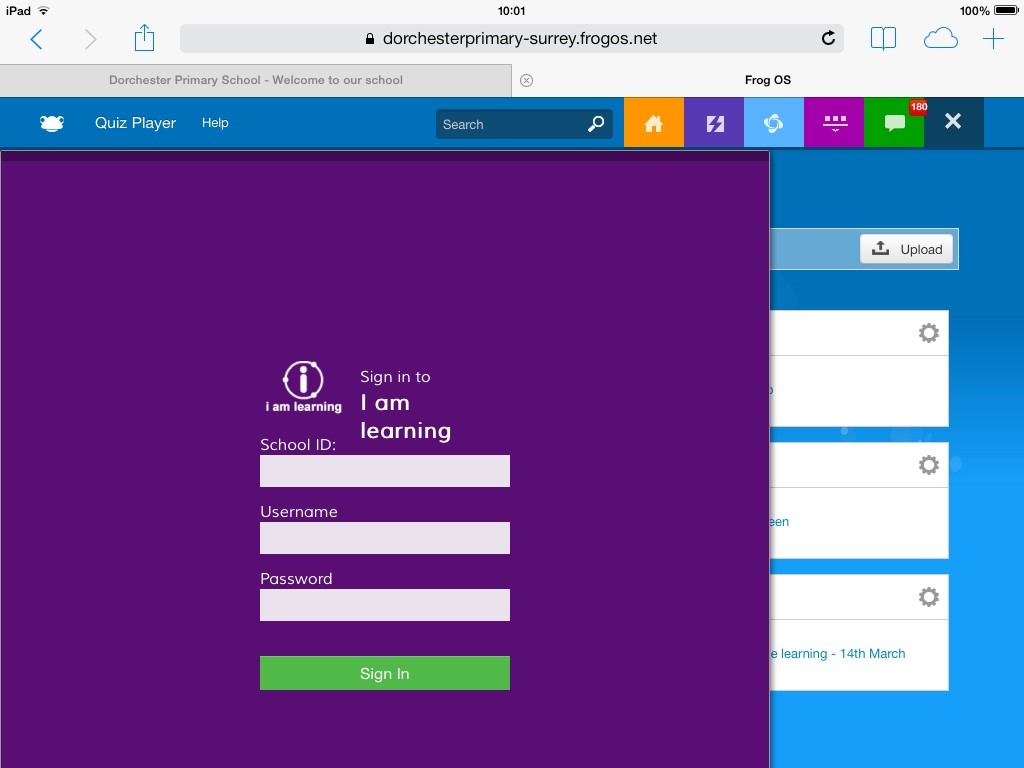Open the light blue swirl tile
This screenshot has height=768, width=1024.
click(774, 122)
